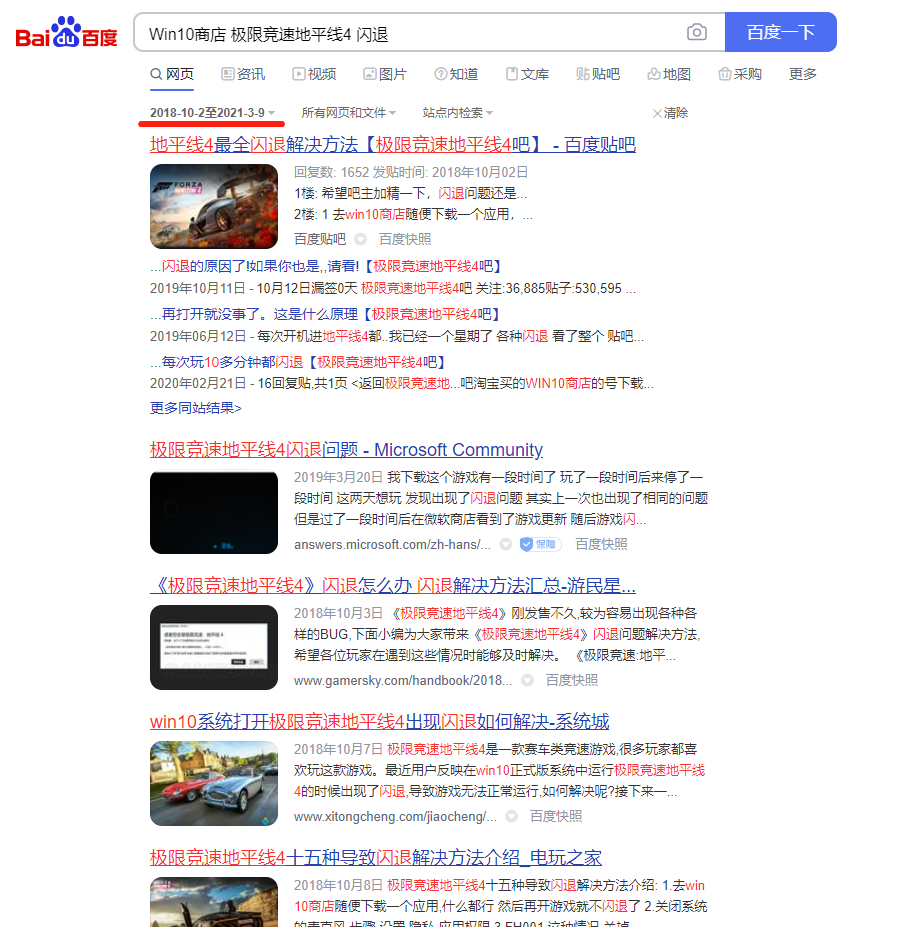Open the 采购 tab

[x=740, y=74]
